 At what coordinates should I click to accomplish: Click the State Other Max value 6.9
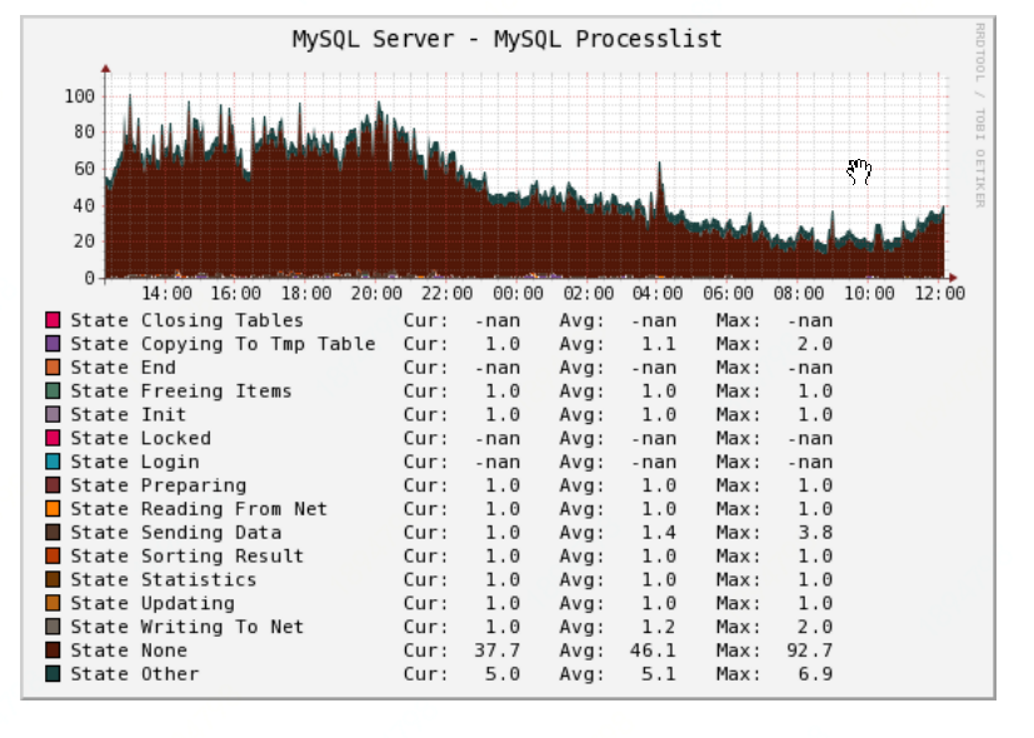tap(815, 674)
